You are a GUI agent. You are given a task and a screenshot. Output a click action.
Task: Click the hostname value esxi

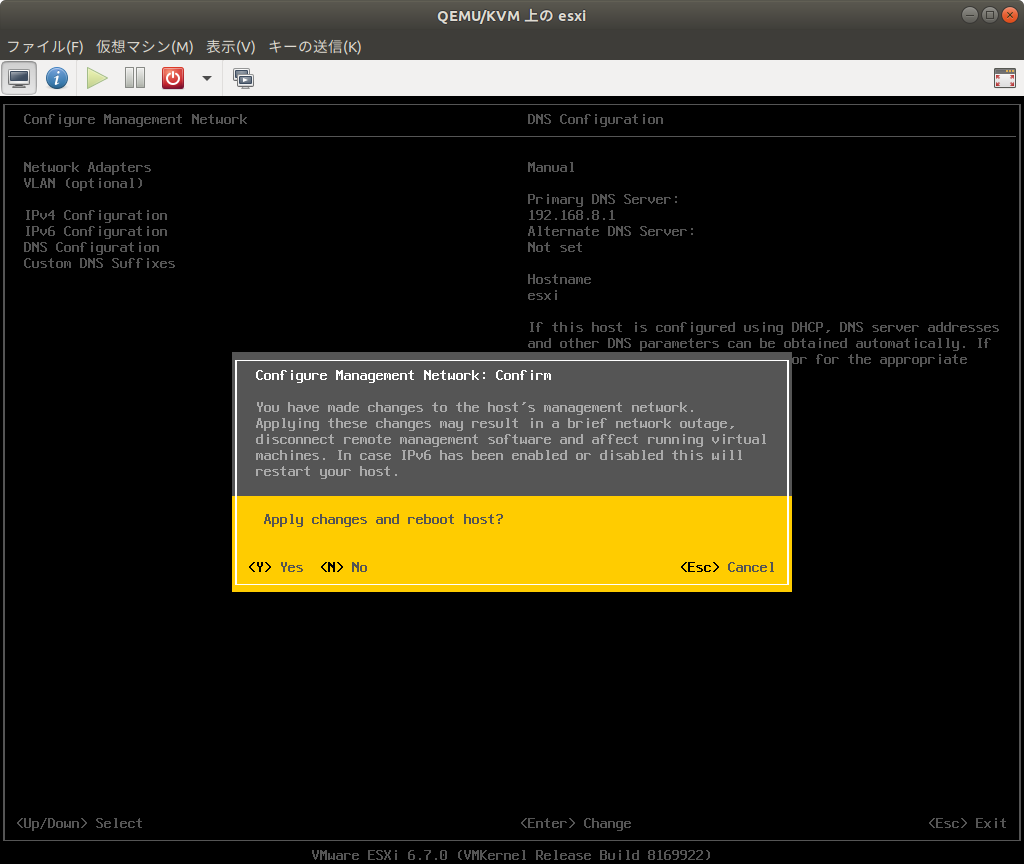543,295
